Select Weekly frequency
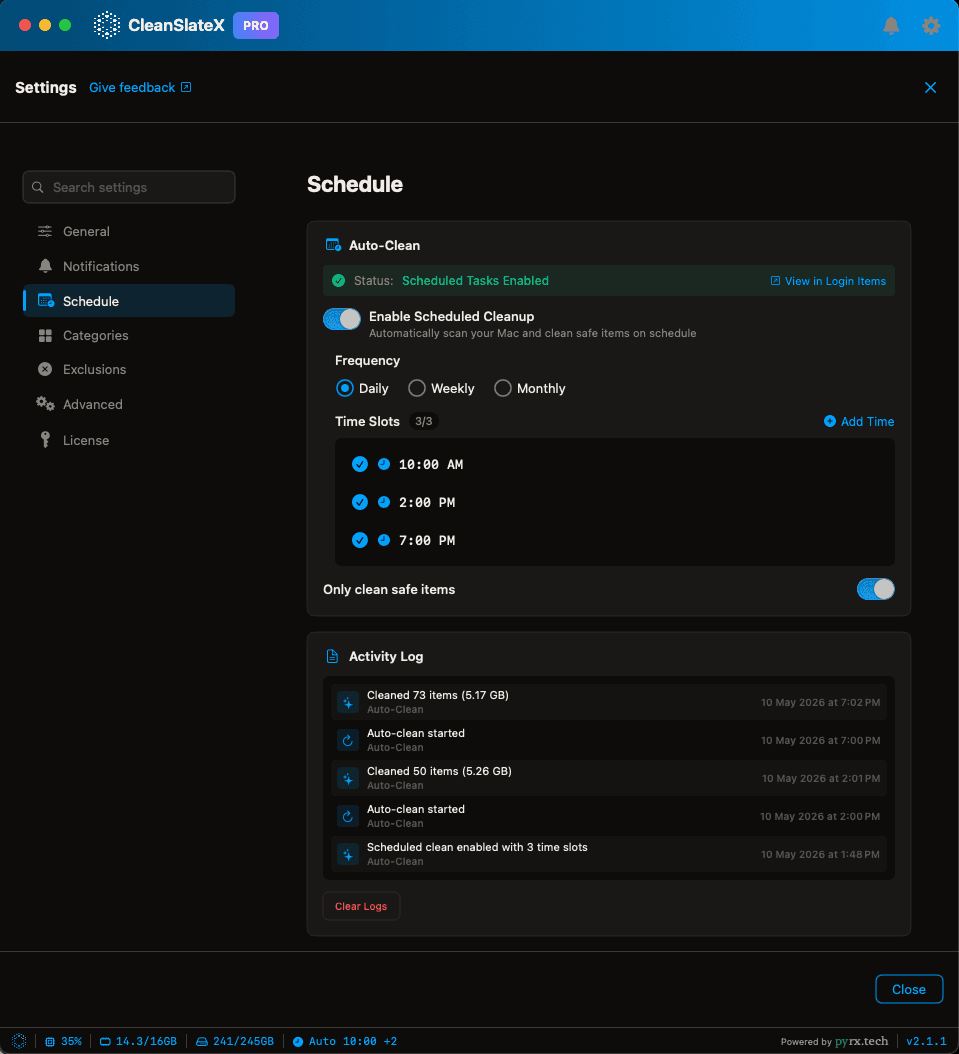The width and height of the screenshot is (959, 1054). pyautogui.click(x=441, y=388)
